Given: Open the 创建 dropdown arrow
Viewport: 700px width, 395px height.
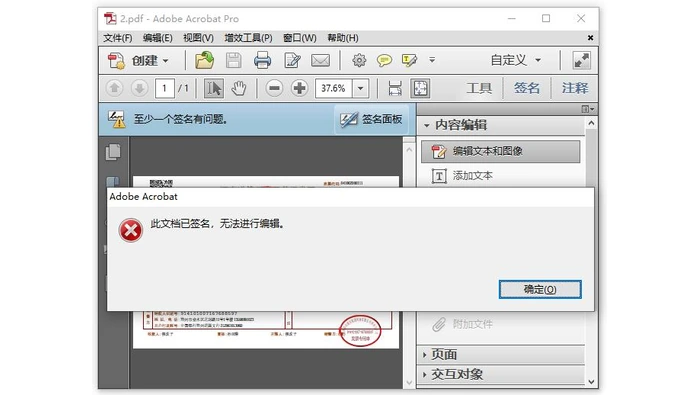Looking at the screenshot, I should click(166, 61).
